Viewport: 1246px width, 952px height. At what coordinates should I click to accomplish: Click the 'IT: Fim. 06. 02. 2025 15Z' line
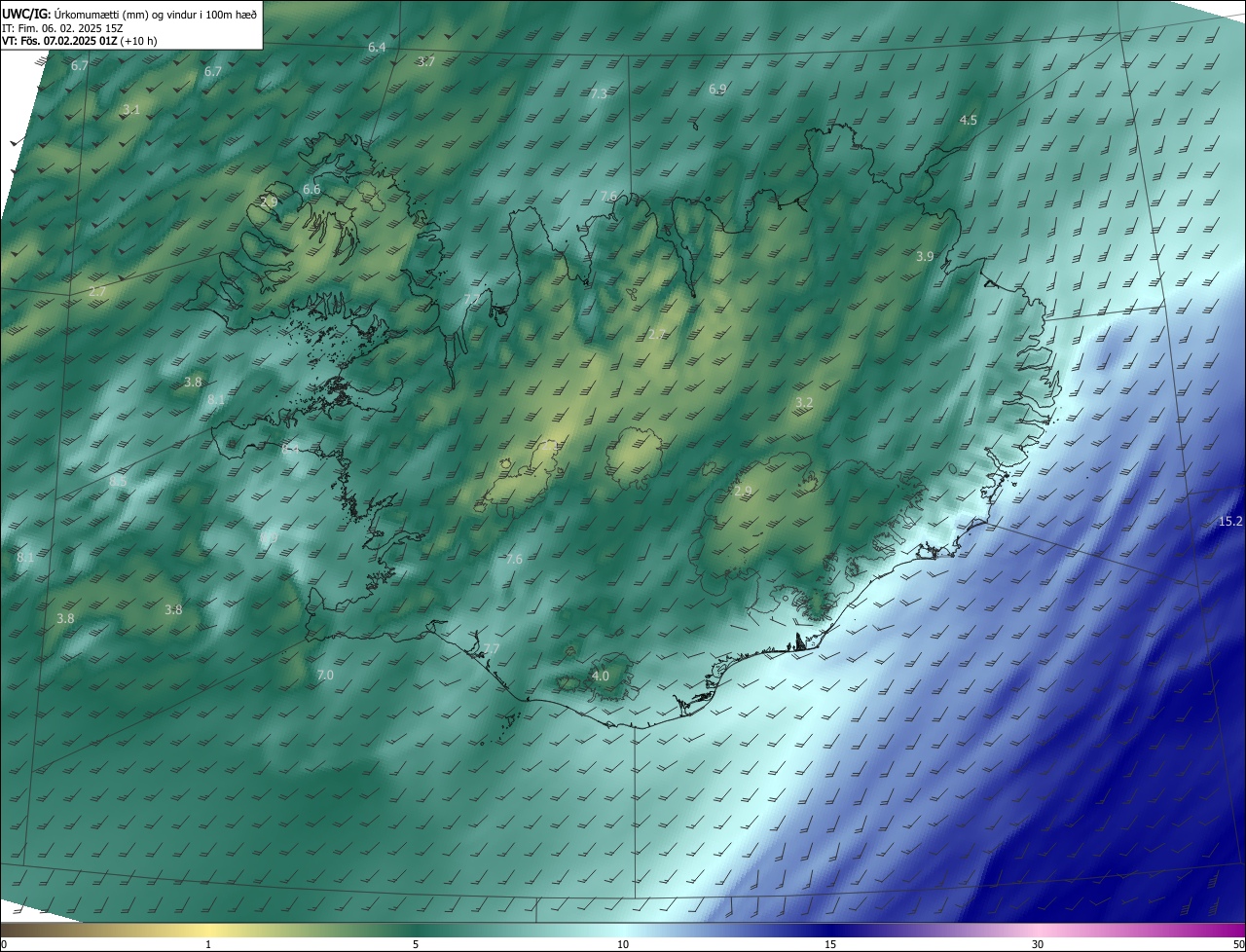(x=62, y=27)
